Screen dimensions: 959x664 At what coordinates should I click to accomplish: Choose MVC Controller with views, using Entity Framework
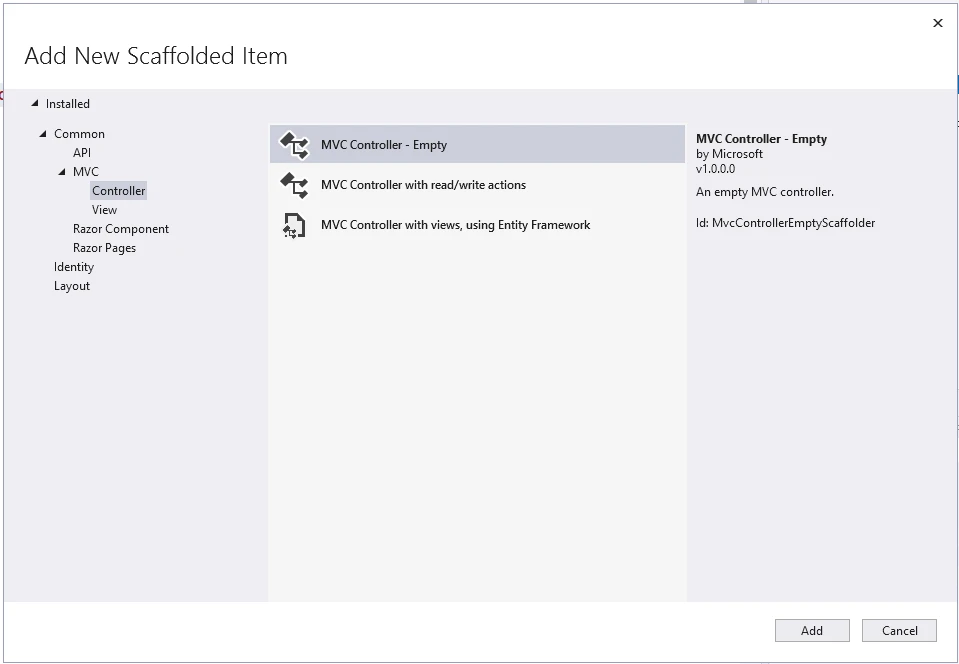click(455, 225)
